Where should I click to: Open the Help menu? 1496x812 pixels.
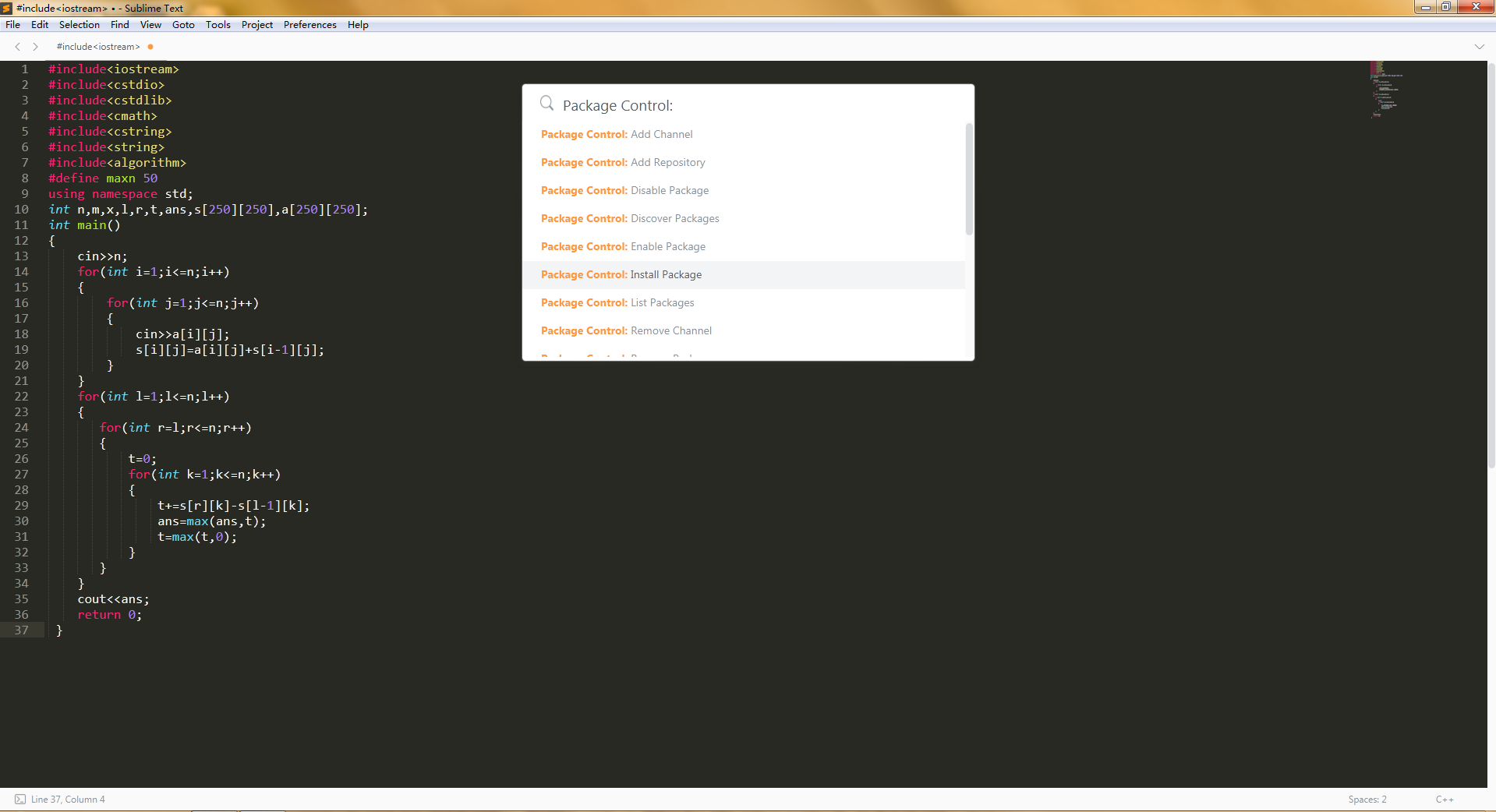(358, 25)
